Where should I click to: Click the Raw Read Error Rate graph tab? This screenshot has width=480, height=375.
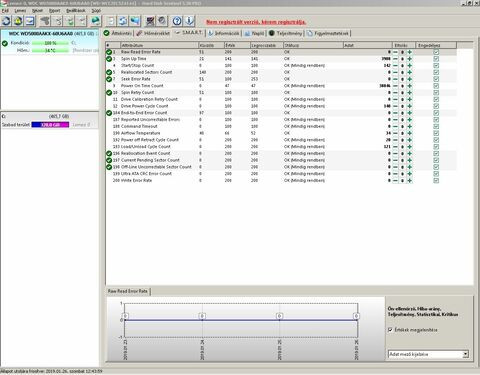128,291
